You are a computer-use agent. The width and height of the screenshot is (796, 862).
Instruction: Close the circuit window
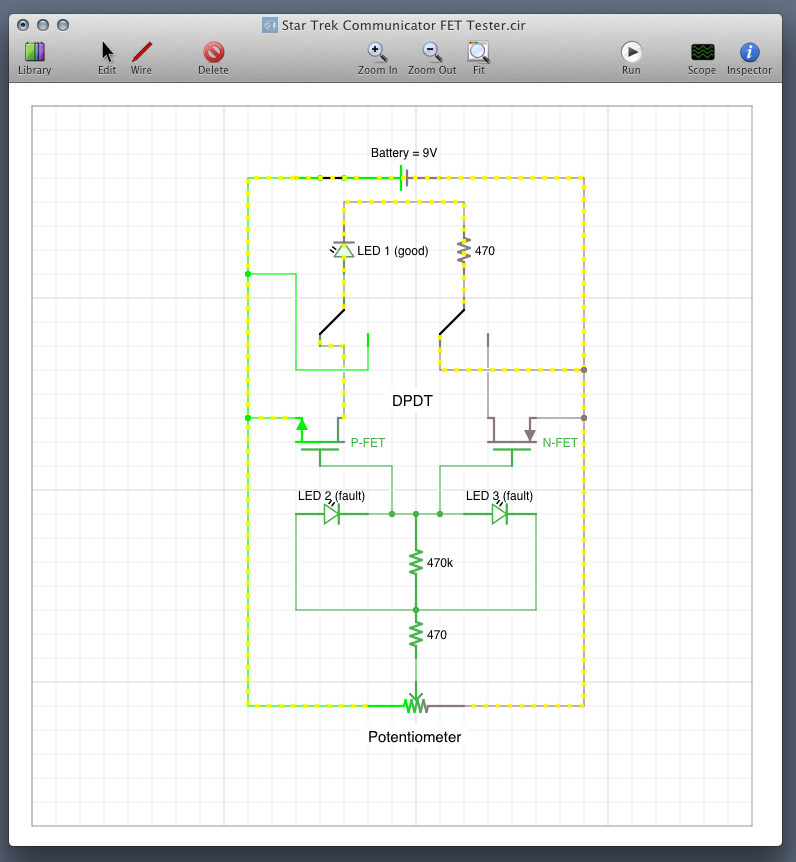click(23, 25)
